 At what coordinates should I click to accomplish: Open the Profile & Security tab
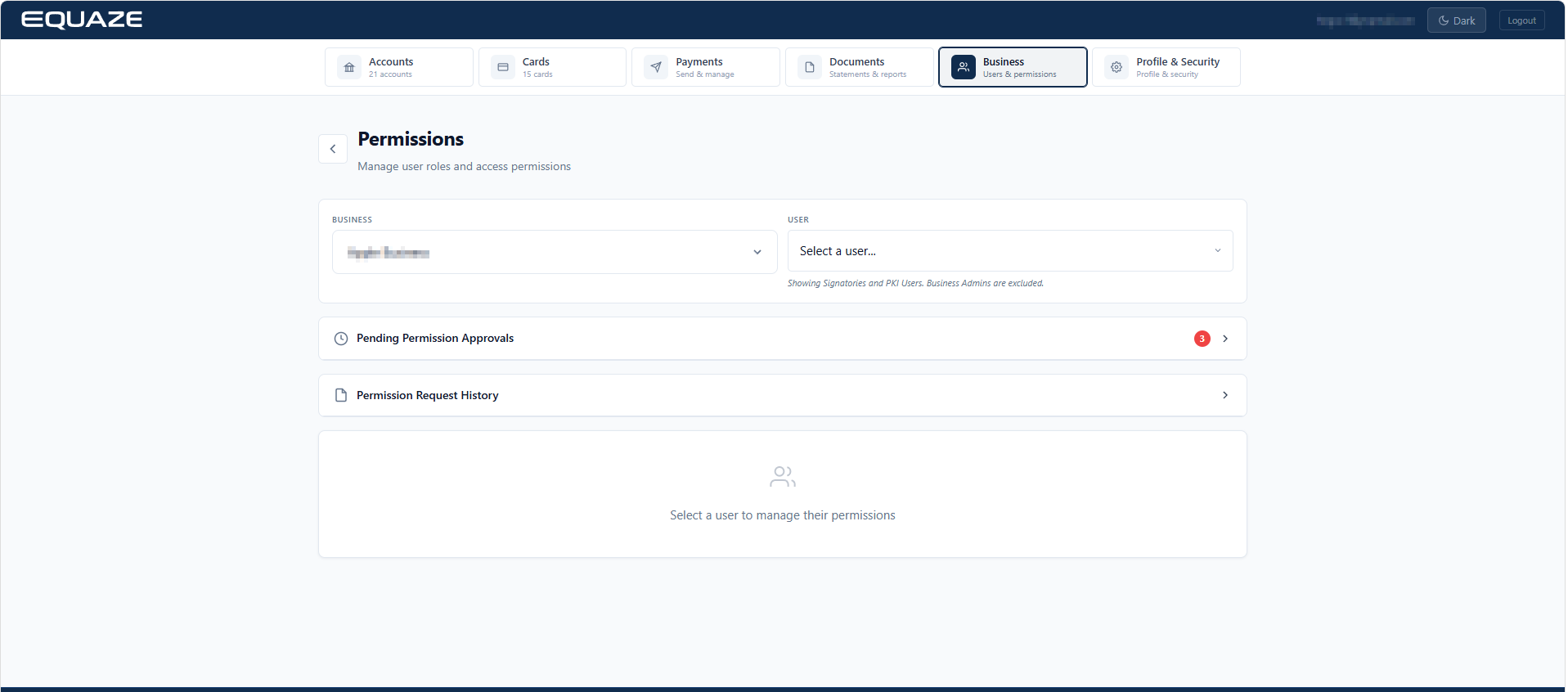click(1166, 67)
